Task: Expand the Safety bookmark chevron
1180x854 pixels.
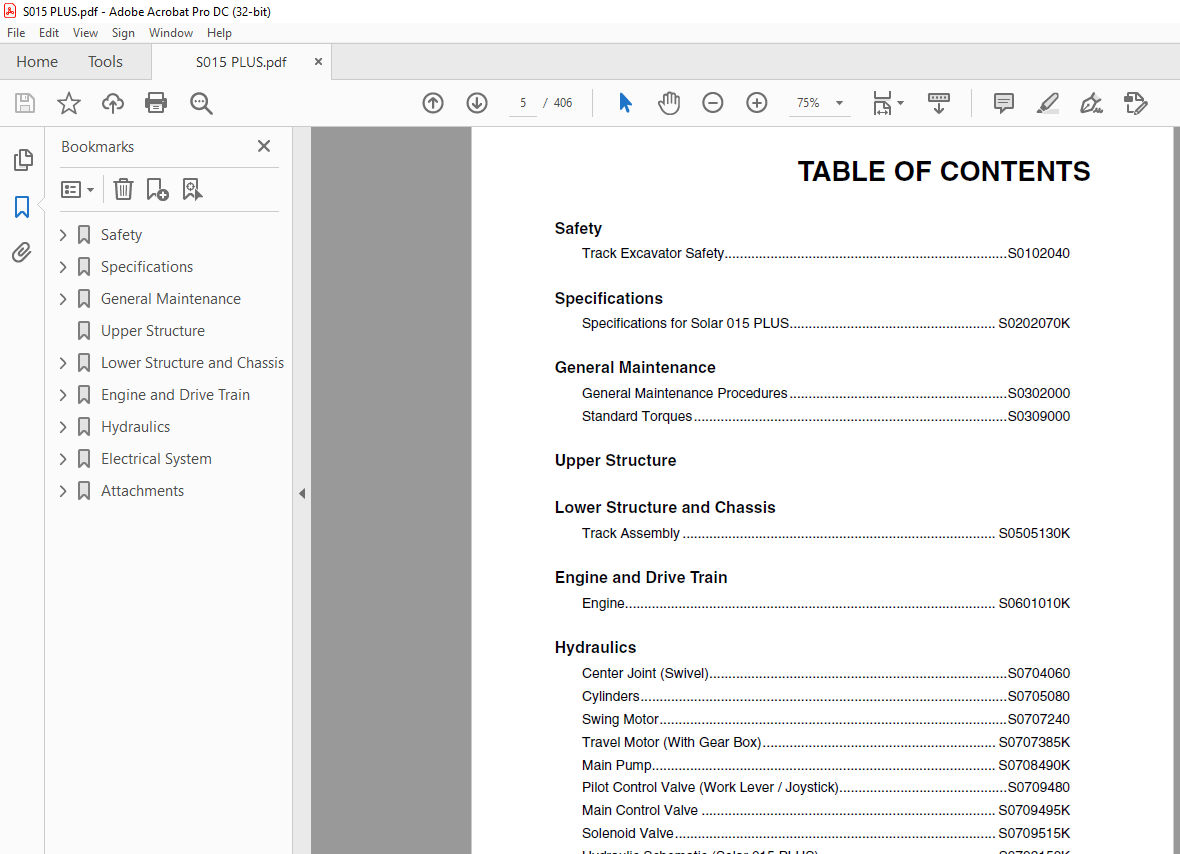Action: [x=63, y=235]
